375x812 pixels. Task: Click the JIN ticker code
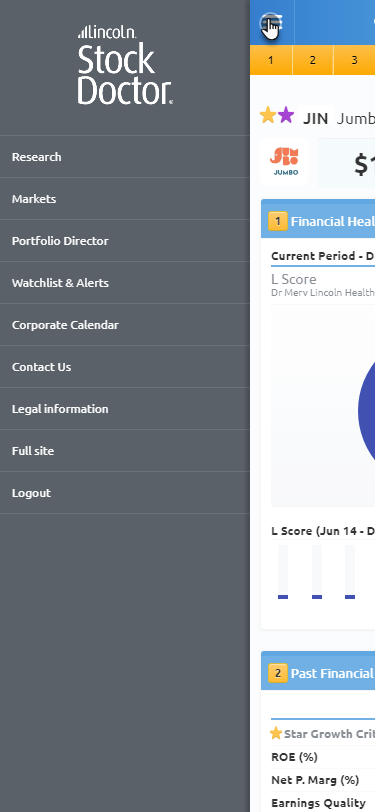click(x=315, y=119)
